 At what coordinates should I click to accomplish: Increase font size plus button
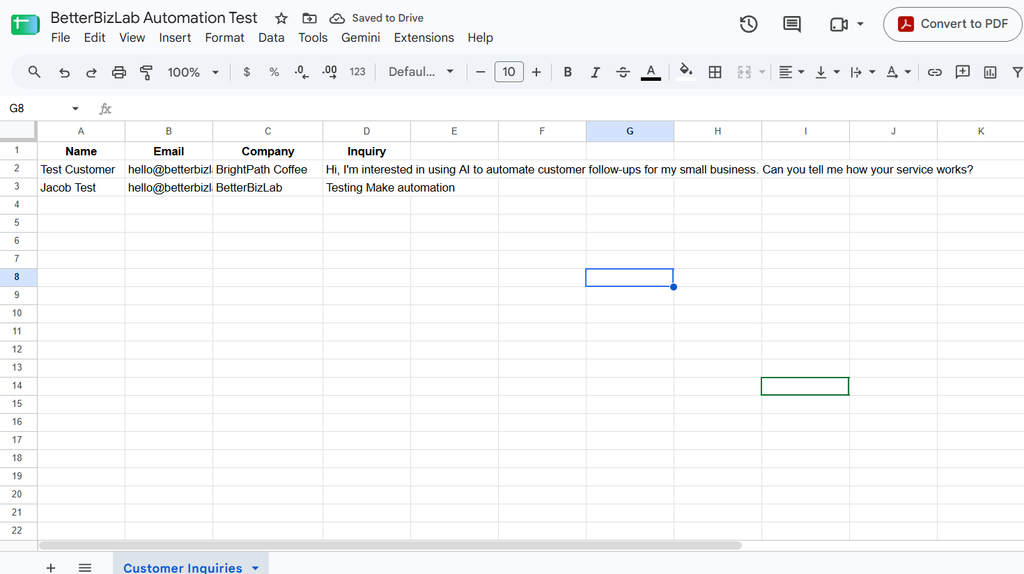tap(536, 72)
